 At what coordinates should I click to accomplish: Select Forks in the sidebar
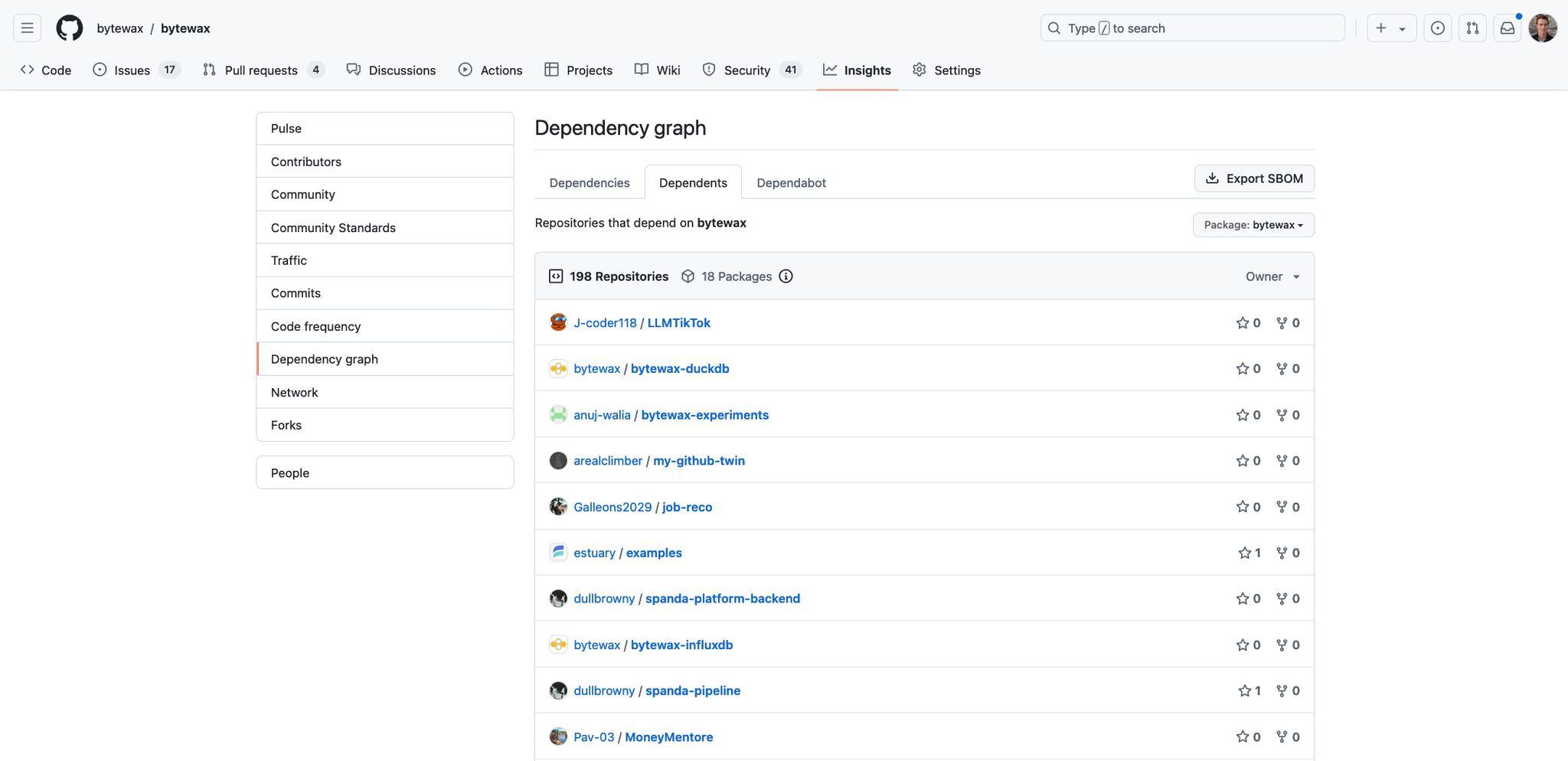click(x=385, y=425)
